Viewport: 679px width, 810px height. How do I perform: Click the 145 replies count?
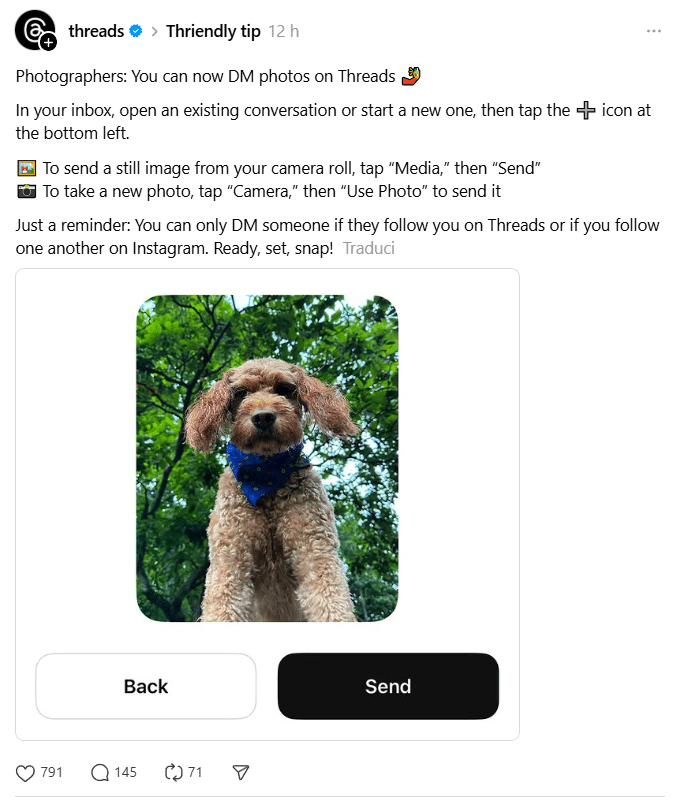click(126, 772)
